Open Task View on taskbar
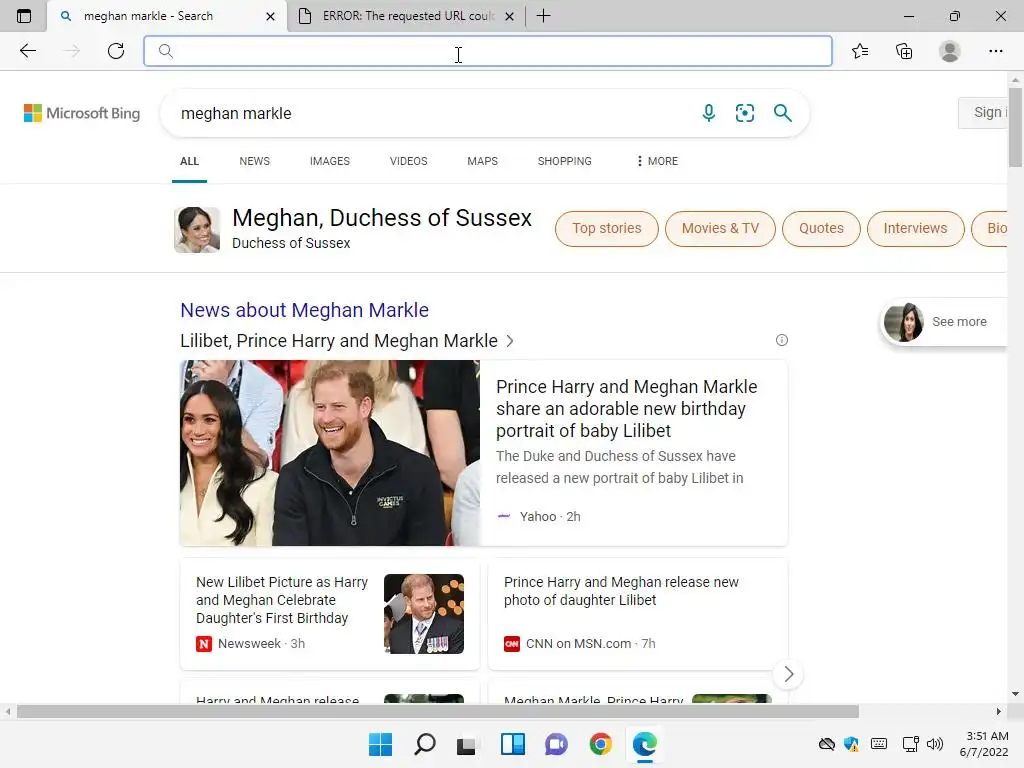Screen dimensions: 1024x768 [467, 745]
